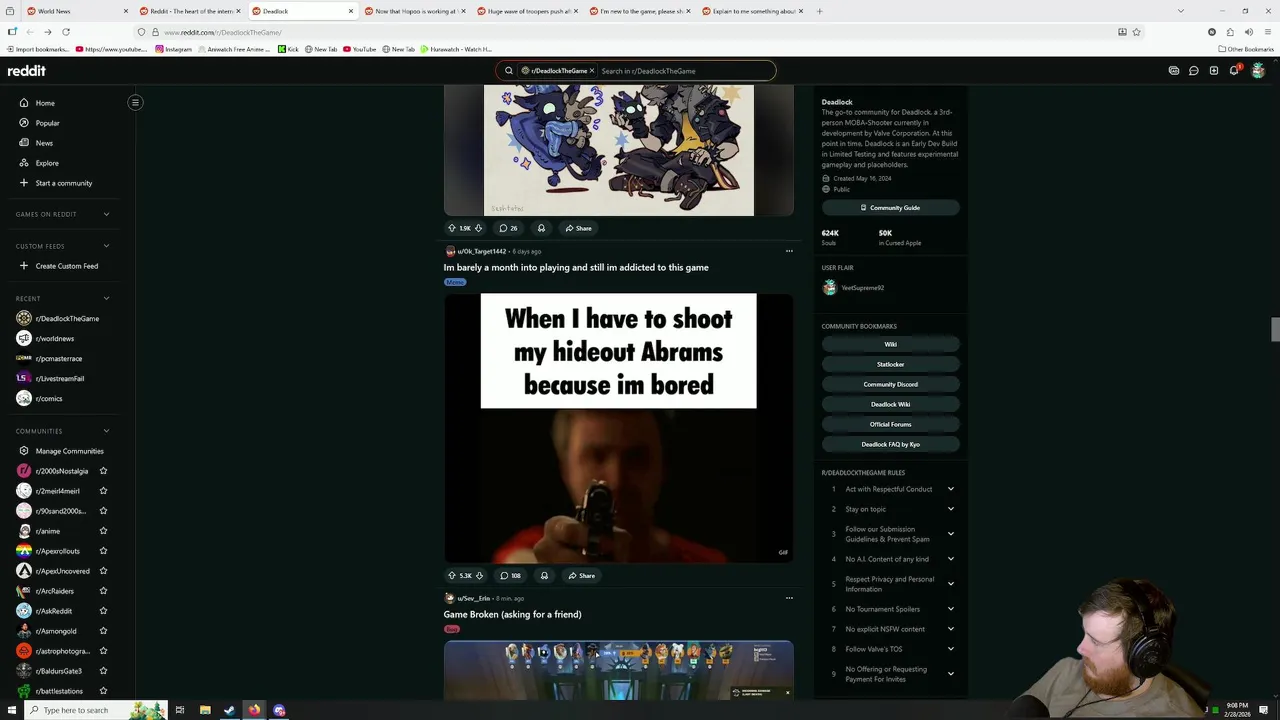Give an award to the 5.3K-upvote post
The width and height of the screenshot is (1280, 720).
(x=544, y=575)
